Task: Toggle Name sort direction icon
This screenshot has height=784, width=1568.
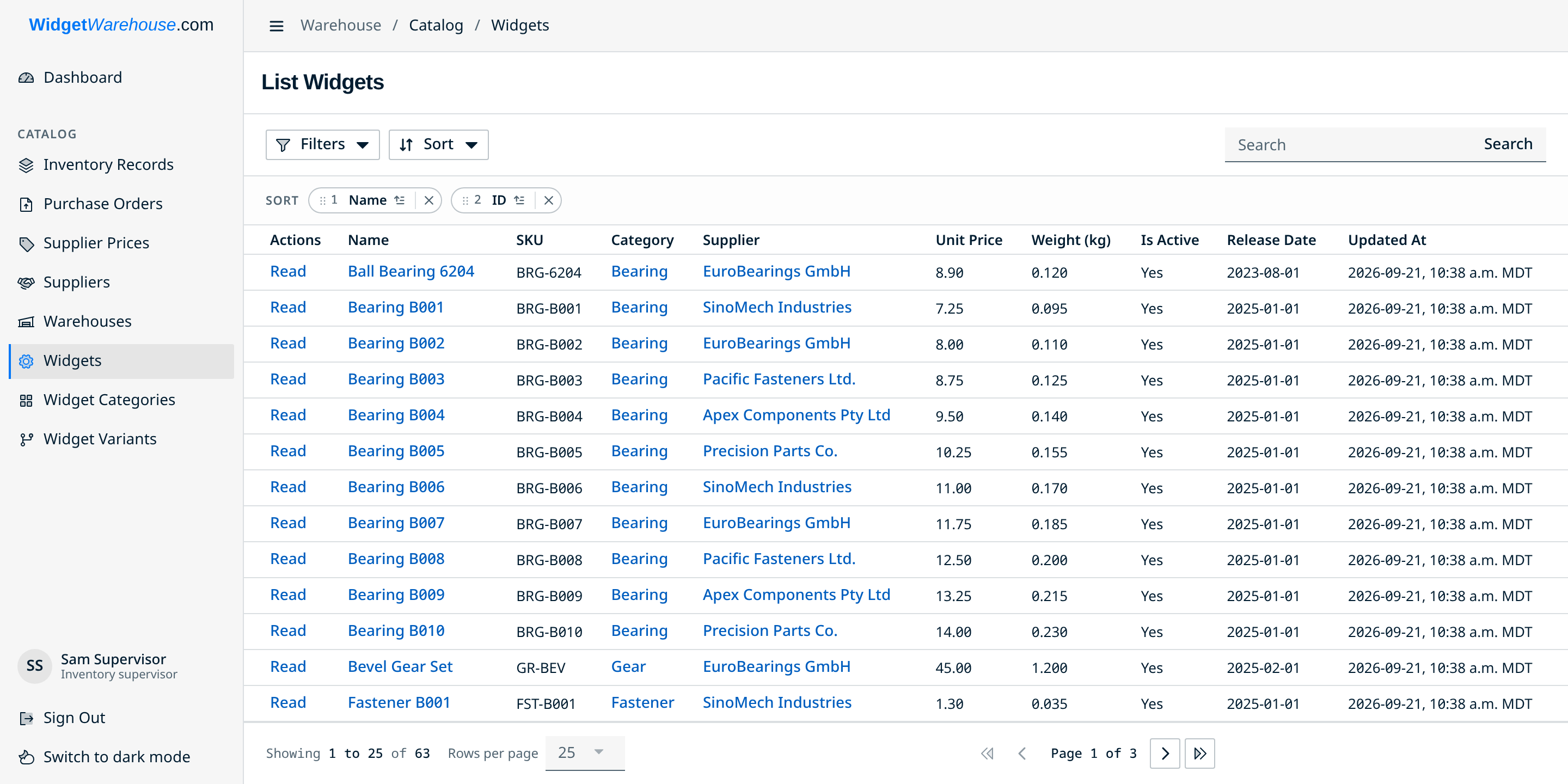Action: (399, 200)
